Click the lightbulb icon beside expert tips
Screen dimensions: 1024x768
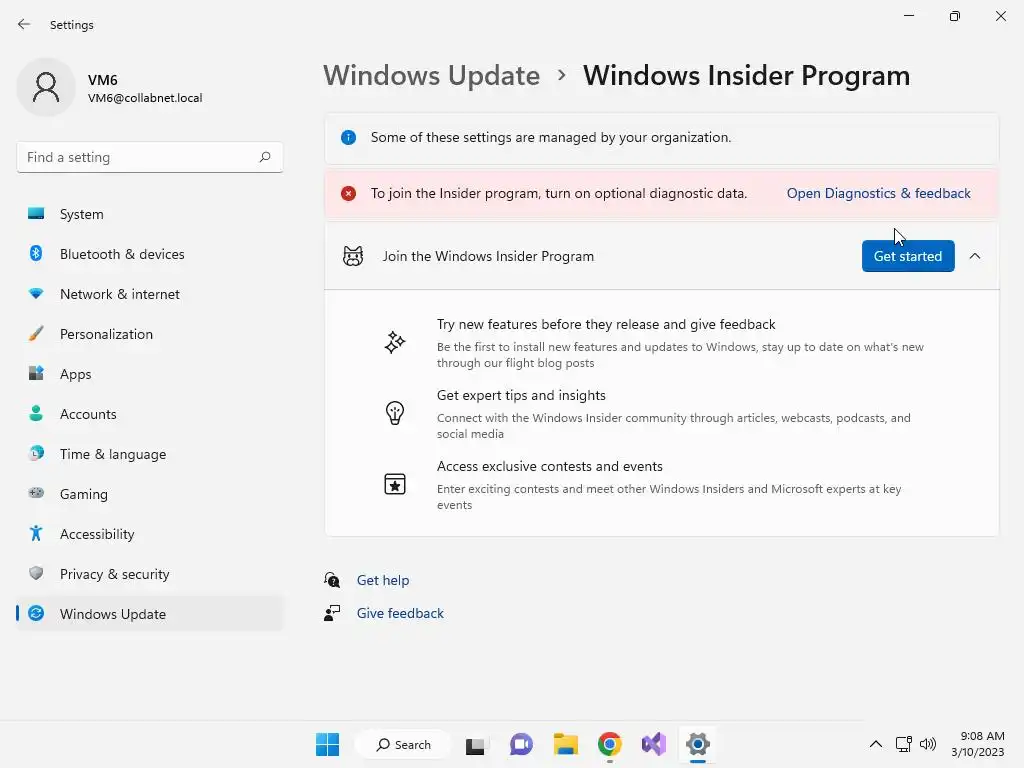coord(394,413)
